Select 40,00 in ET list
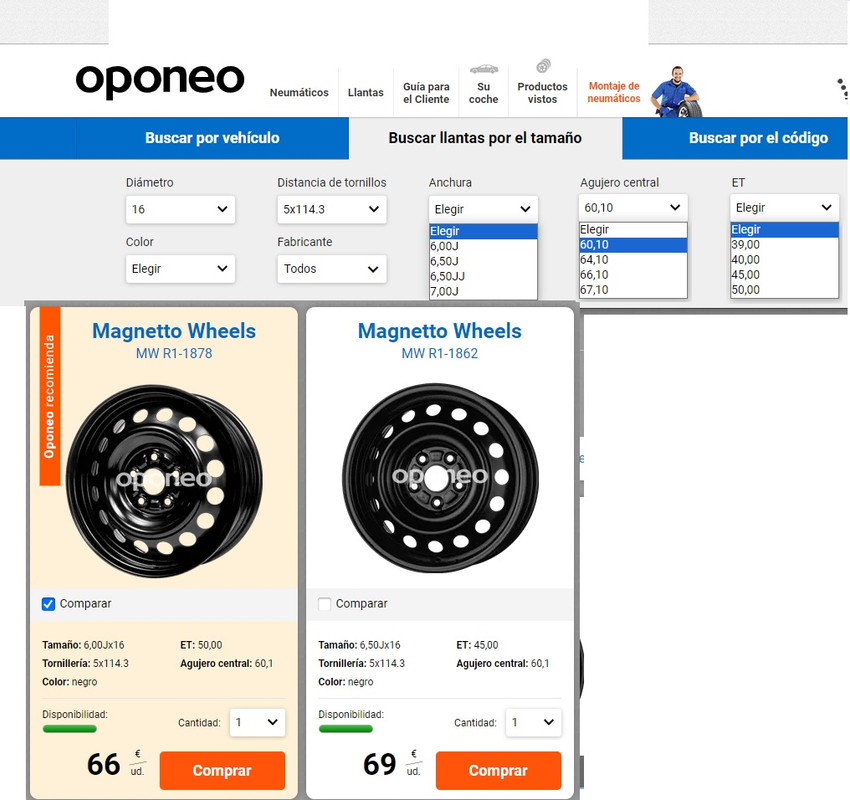The width and height of the screenshot is (850, 800). coord(784,260)
